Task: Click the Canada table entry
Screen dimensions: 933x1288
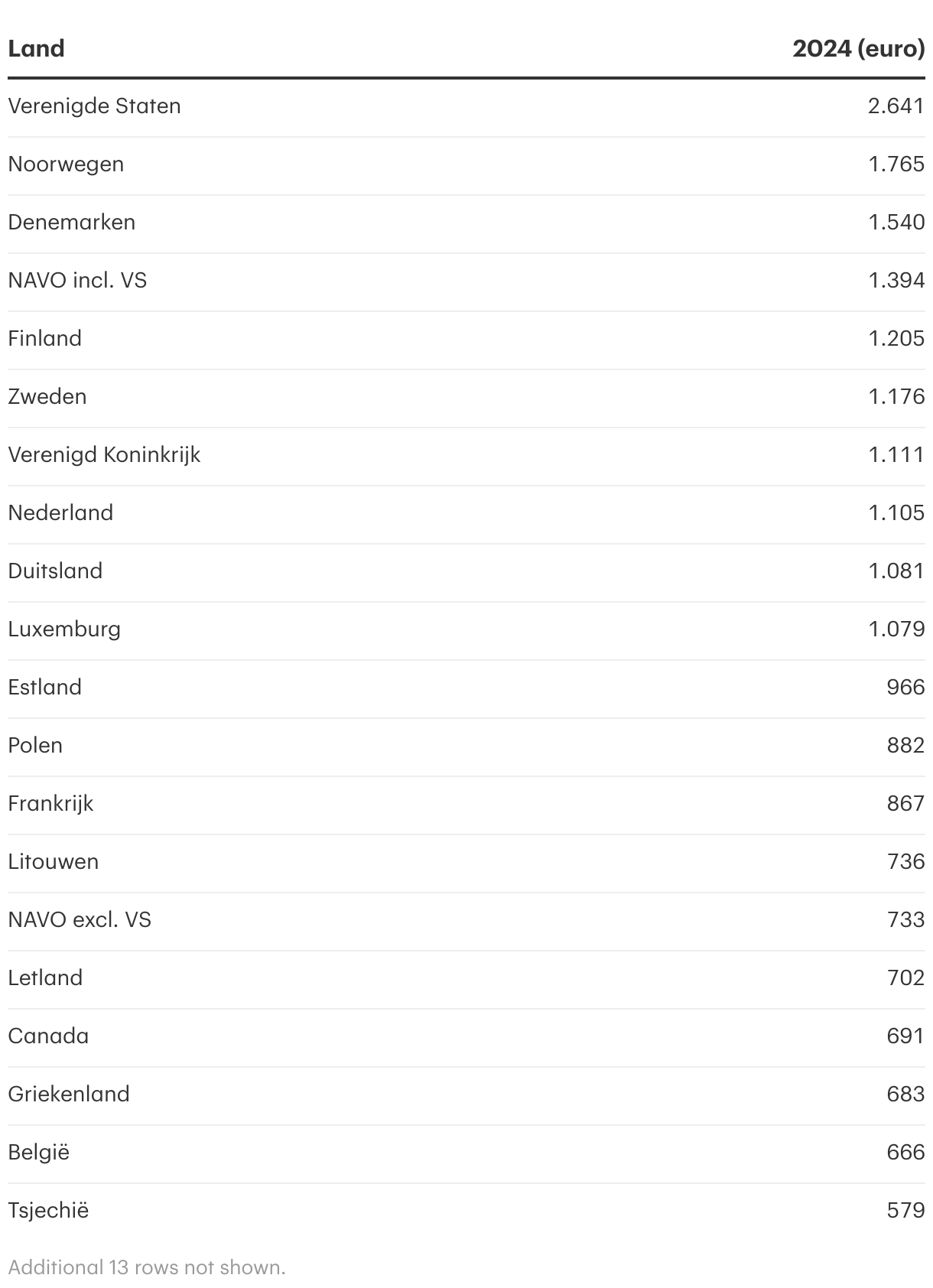Action: pos(48,1036)
